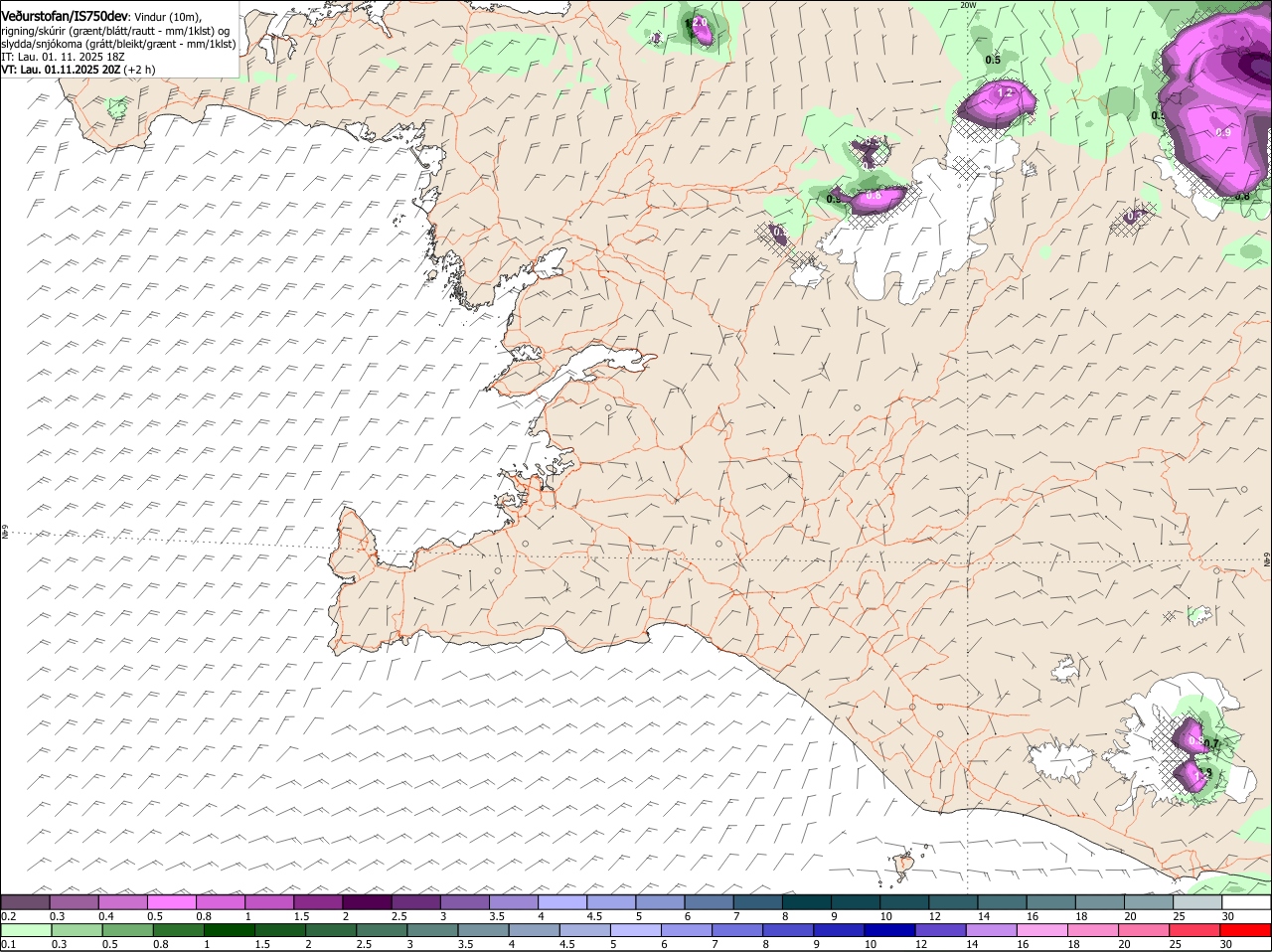Click the 'IT: Lau. 01. 11. 2025 18Z' line
Screen dimensions: 1272x952
coord(61,57)
